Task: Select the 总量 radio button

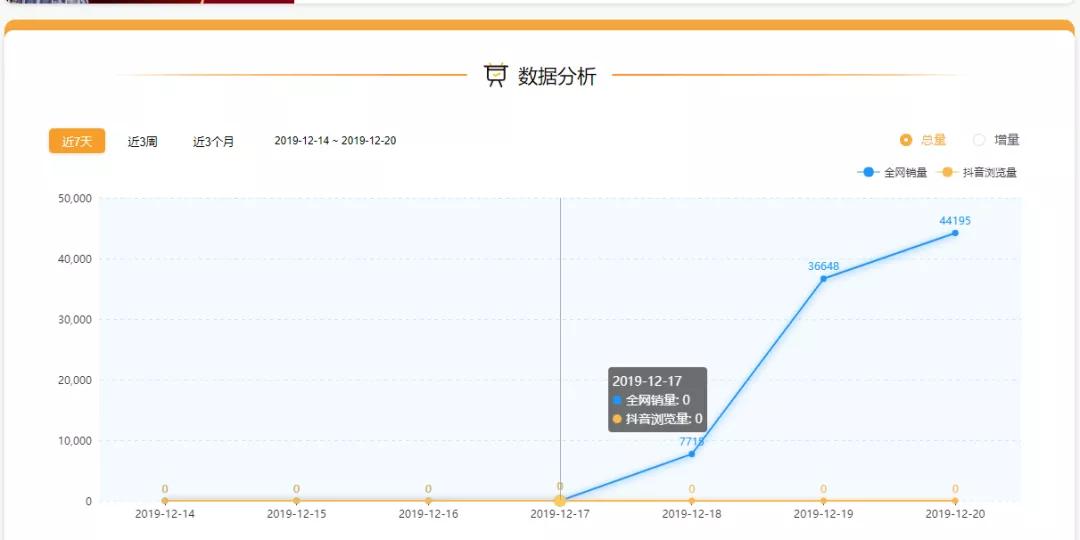Action: (906, 141)
